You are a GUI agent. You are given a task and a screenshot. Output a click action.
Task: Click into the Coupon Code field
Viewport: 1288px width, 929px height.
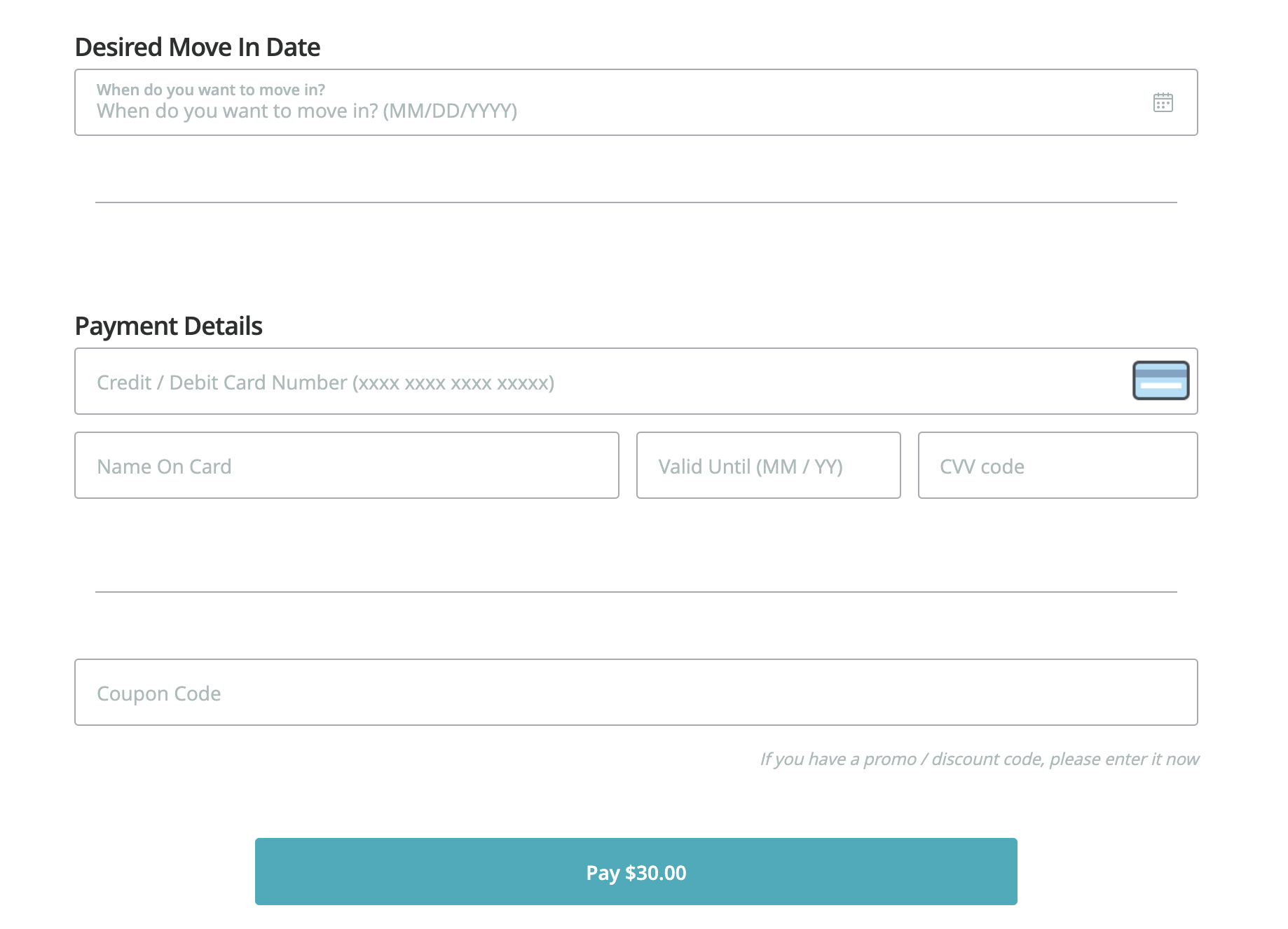635,693
